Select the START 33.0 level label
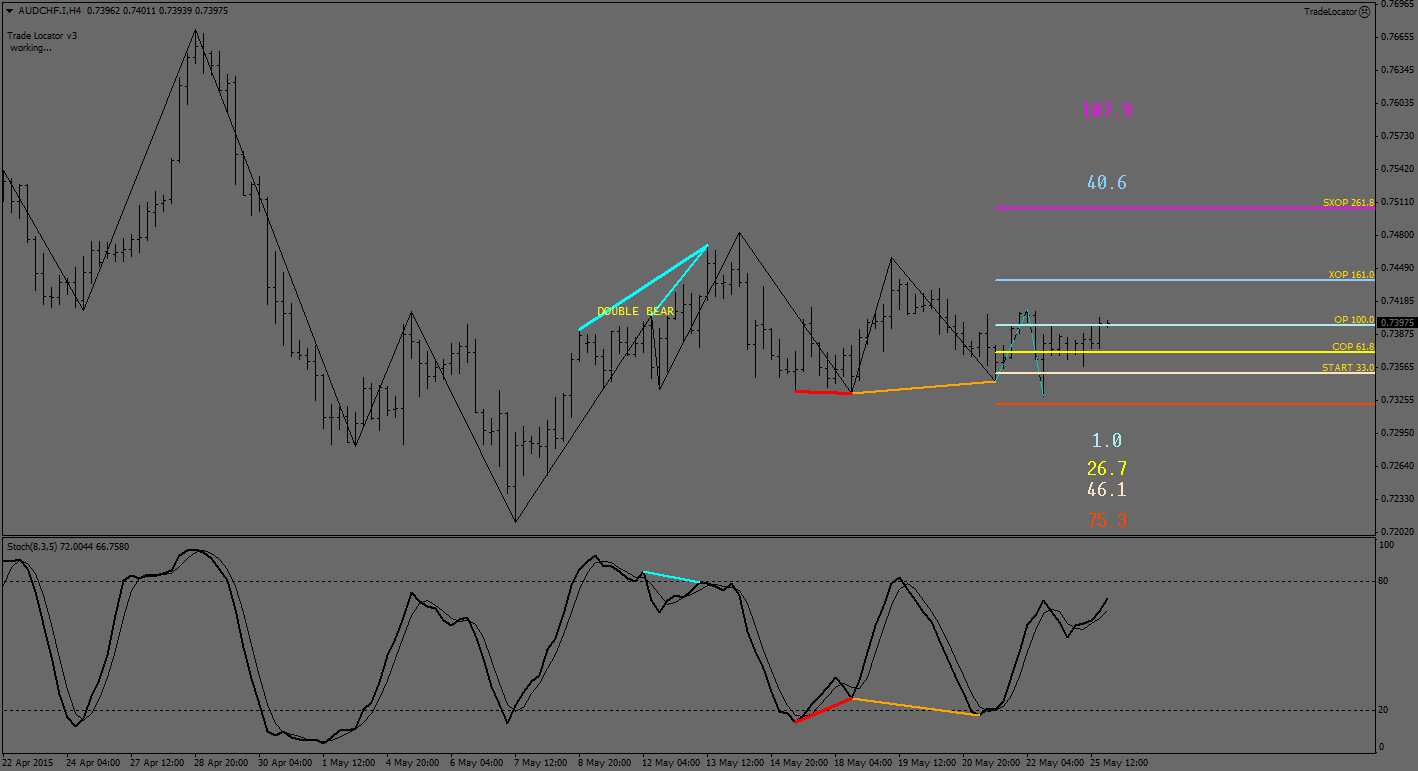This screenshot has width=1418, height=771. 1347,368
